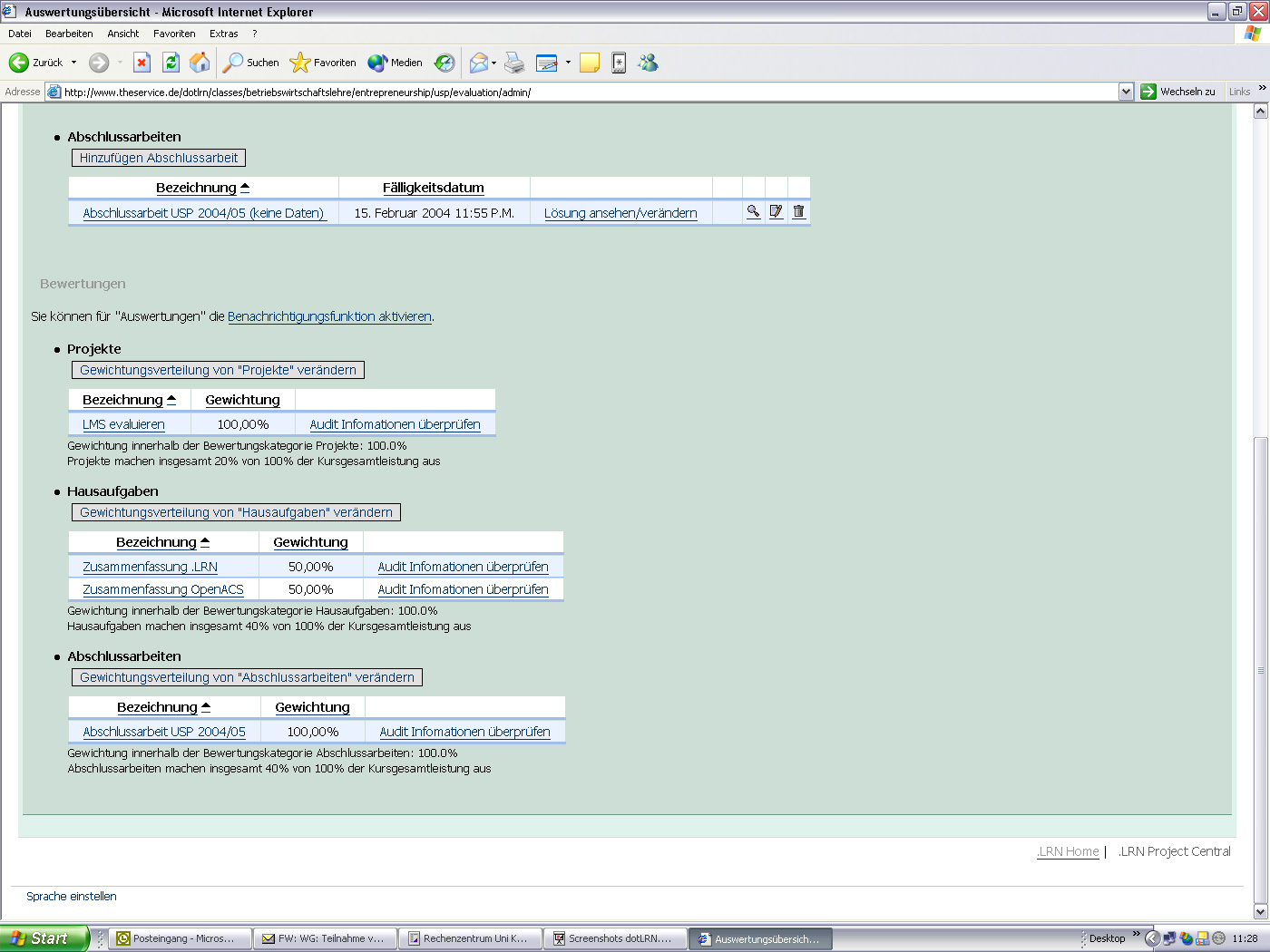Open the Ansicht menu
This screenshot has width=1270, height=952.
coord(122,33)
